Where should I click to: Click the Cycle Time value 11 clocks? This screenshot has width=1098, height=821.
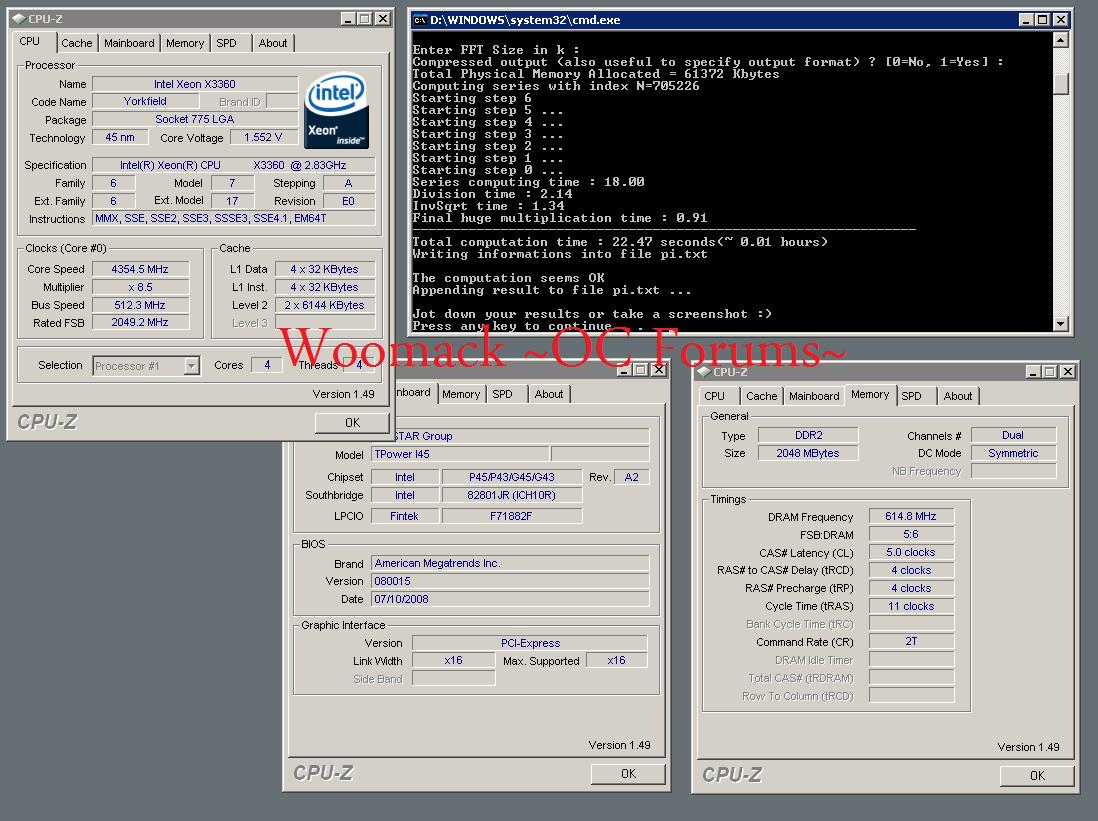coord(911,606)
